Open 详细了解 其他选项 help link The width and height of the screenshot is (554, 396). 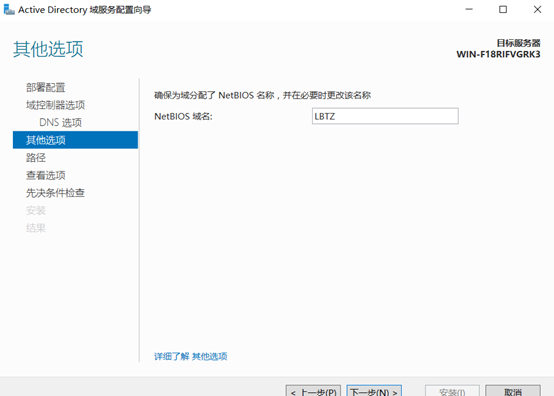pyautogui.click(x=191, y=356)
